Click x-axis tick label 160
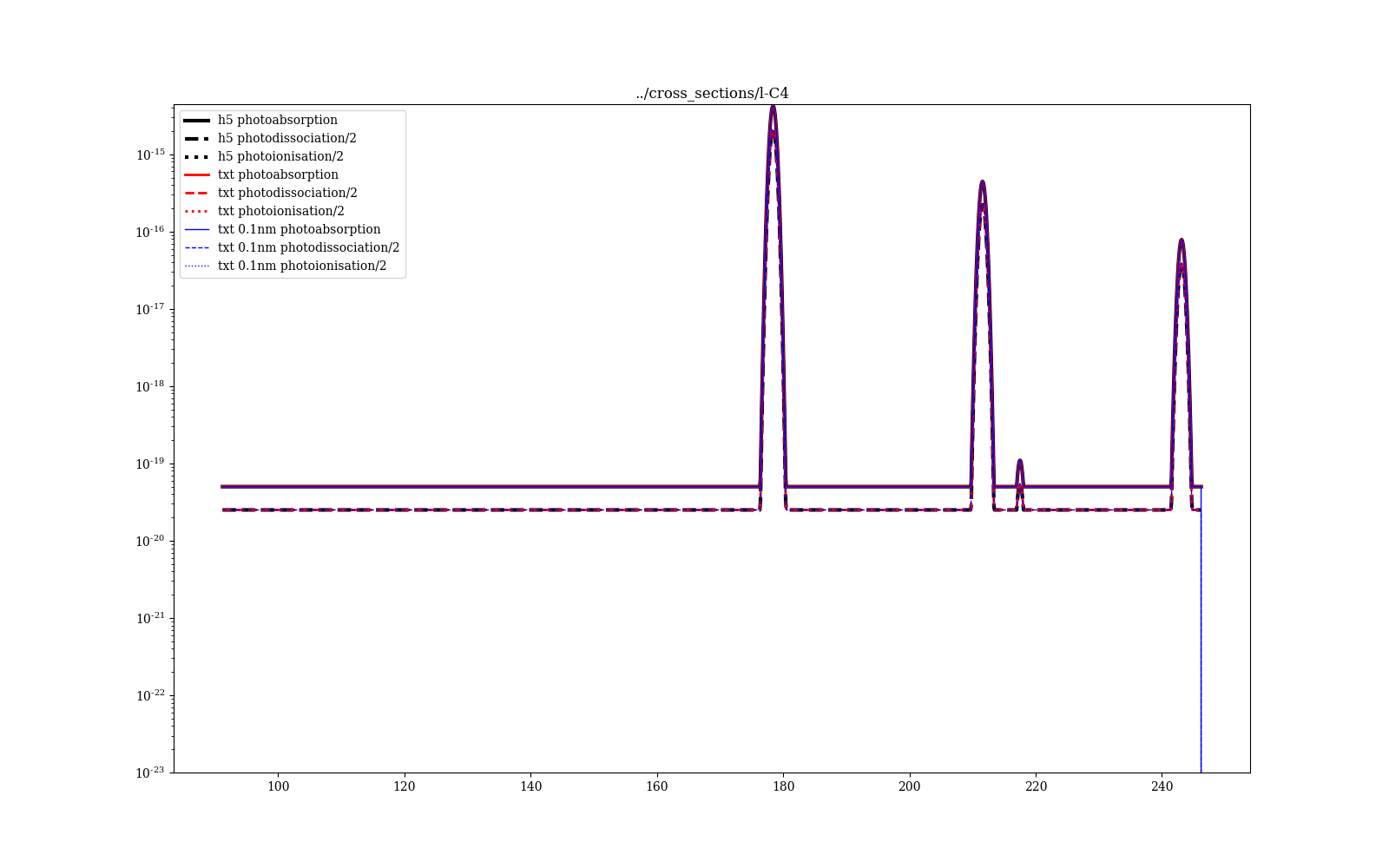This screenshot has height=868, width=1389. (657, 786)
